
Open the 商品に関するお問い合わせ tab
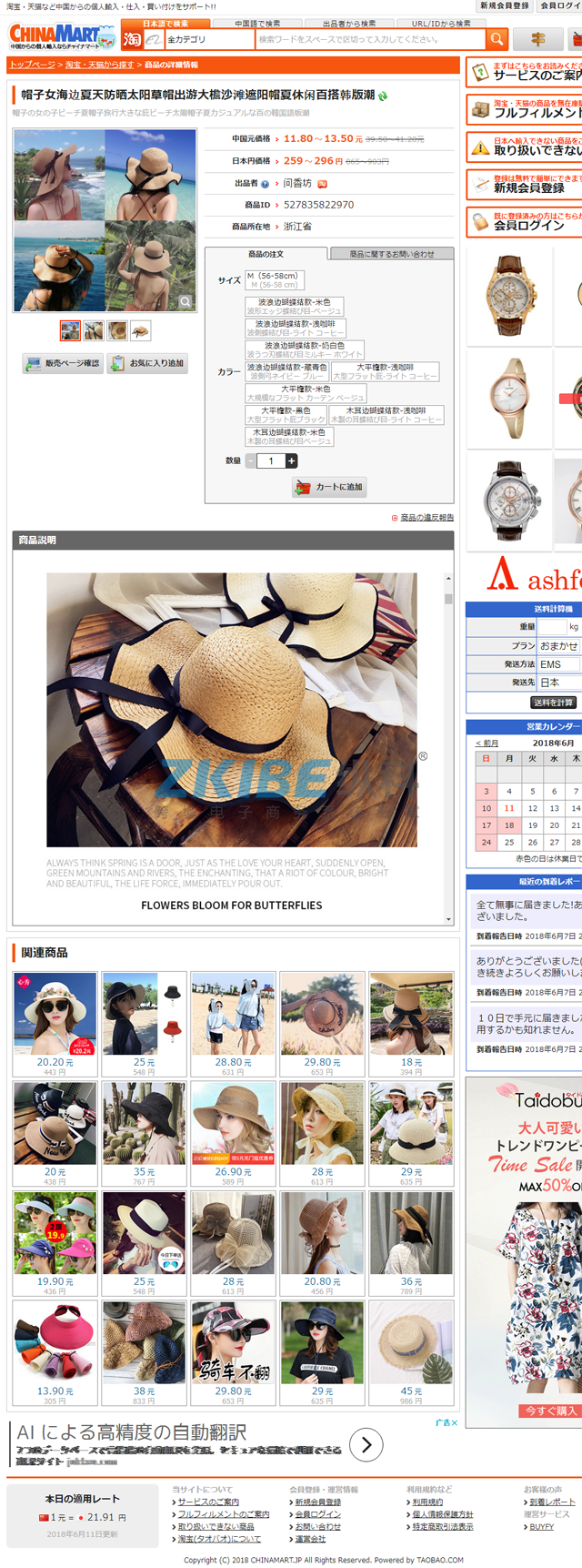pyautogui.click(x=392, y=254)
